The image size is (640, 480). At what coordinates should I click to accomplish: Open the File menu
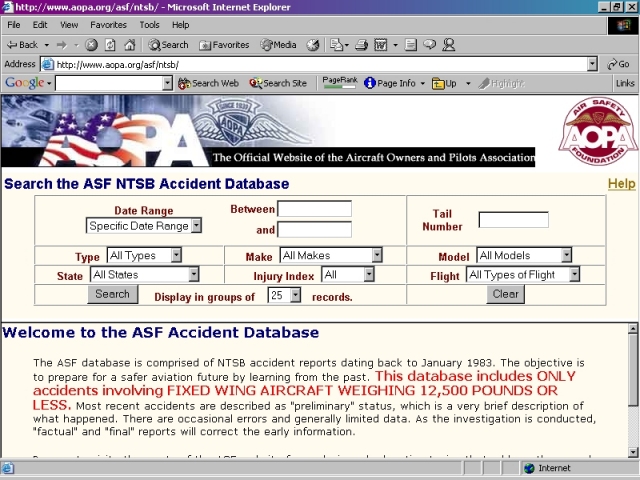pyautogui.click(x=13, y=25)
